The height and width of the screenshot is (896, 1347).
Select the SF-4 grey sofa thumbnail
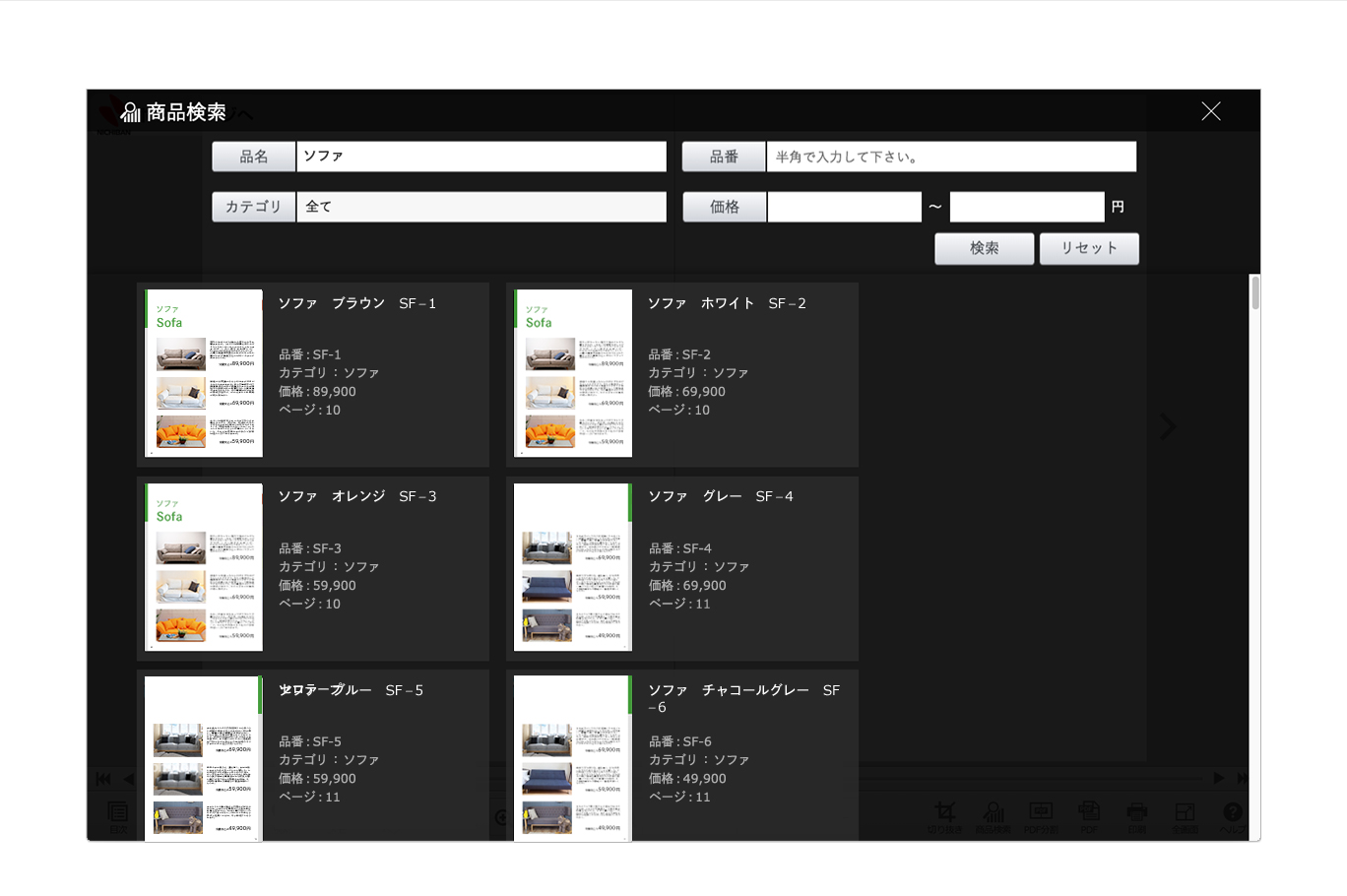tap(573, 567)
